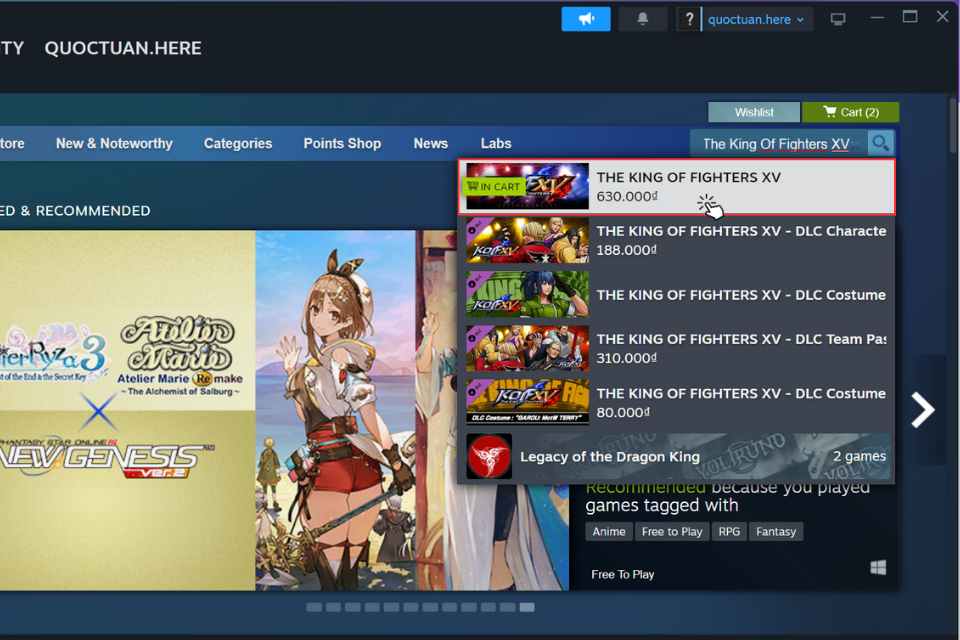This screenshot has height=640, width=960.
Task: Open the News tab
Action: (430, 143)
